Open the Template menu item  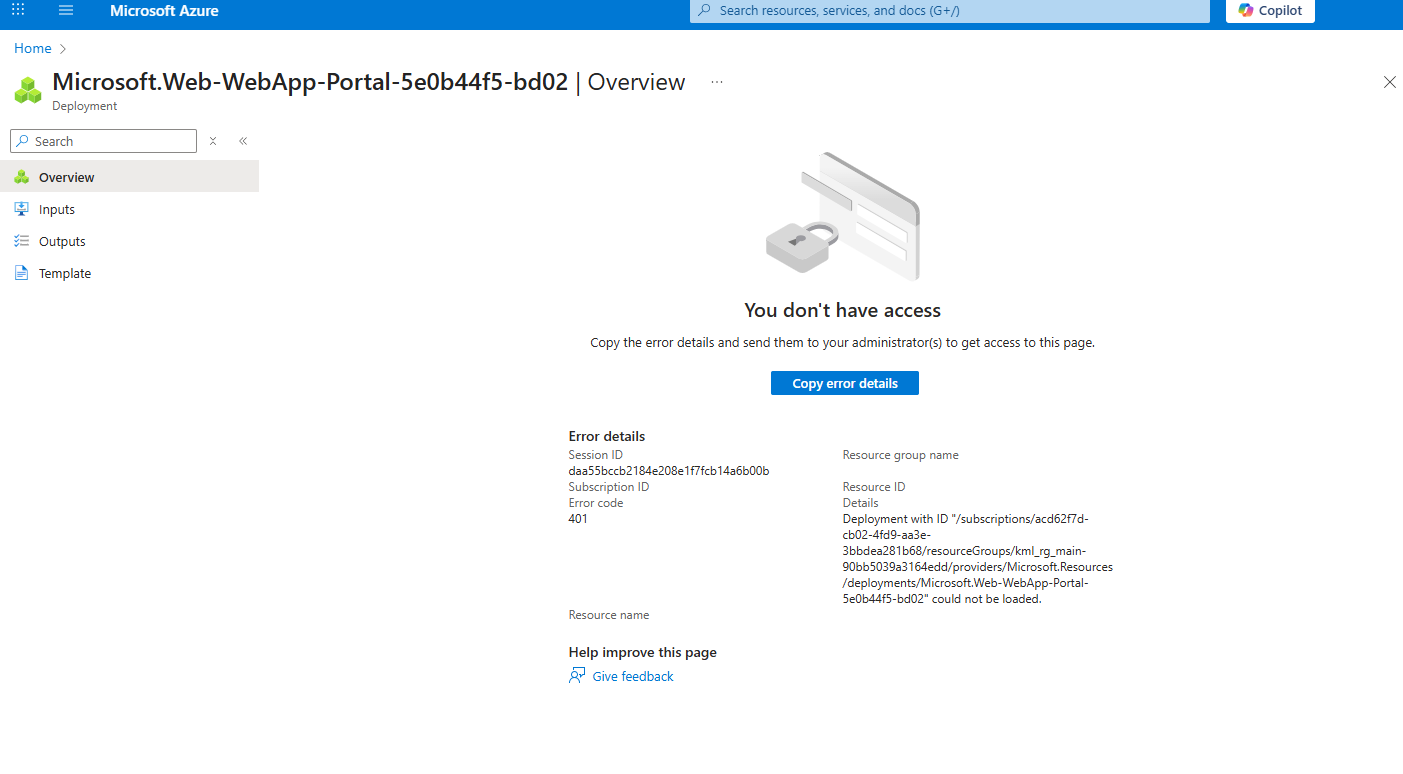[x=130, y=273]
